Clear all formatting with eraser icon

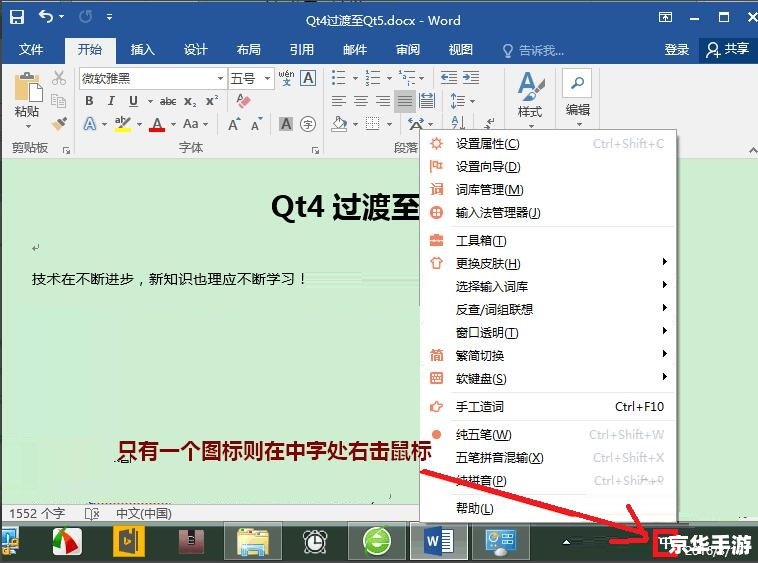click(244, 101)
